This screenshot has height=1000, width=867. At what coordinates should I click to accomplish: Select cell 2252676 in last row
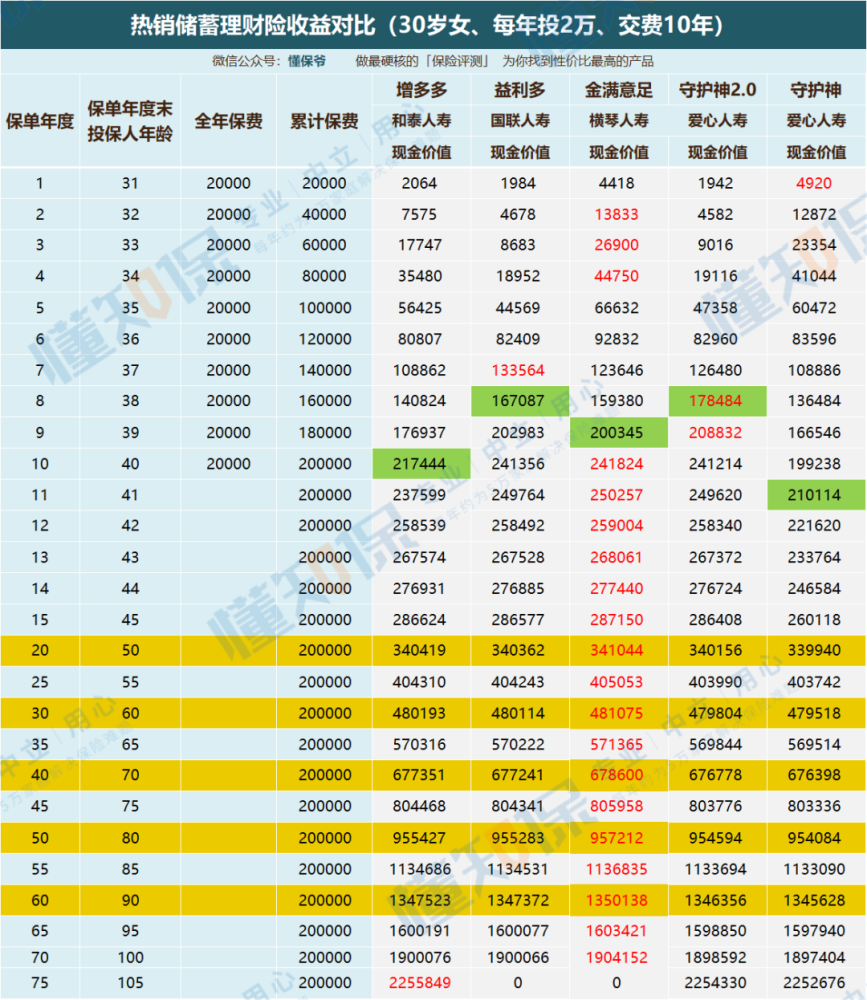[x=814, y=983]
